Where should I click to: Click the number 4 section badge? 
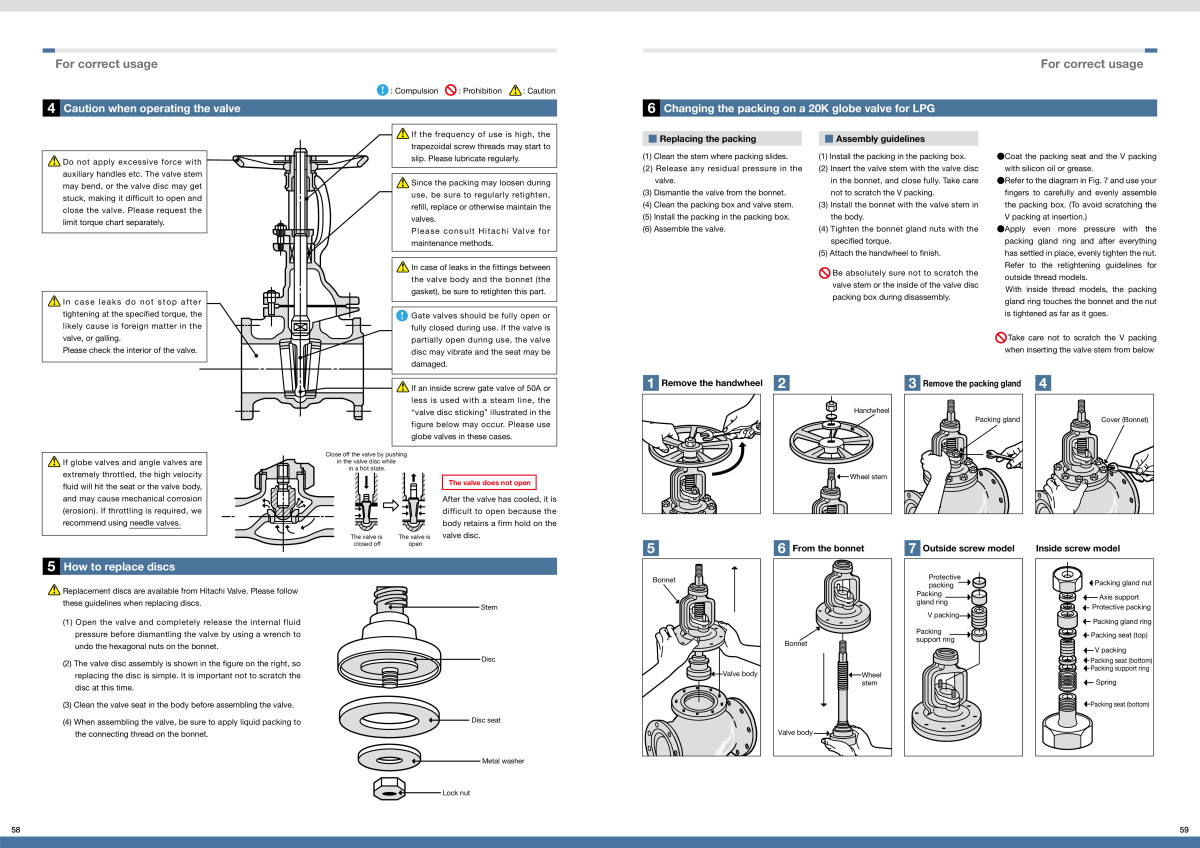point(50,108)
